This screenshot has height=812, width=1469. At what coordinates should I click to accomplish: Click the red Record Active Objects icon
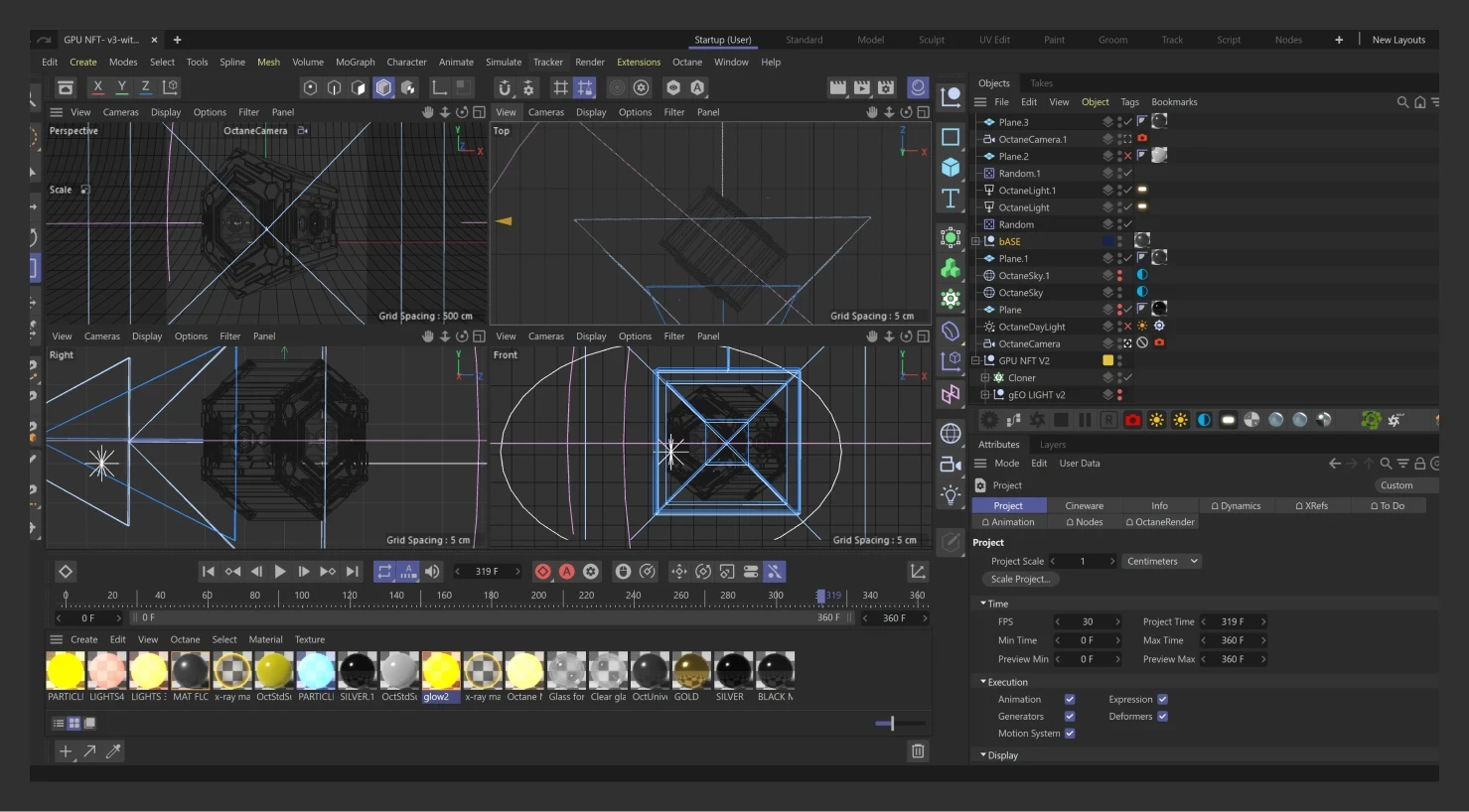[542, 572]
